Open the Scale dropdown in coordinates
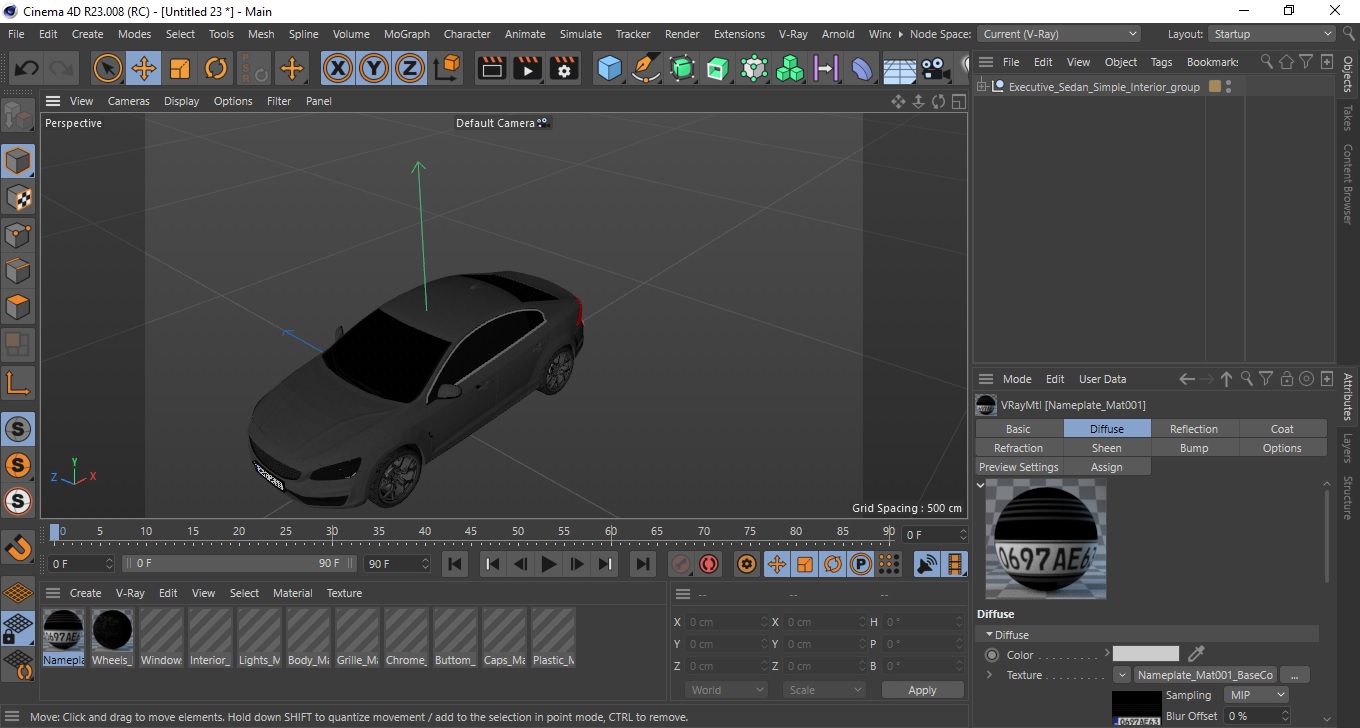1360x728 pixels. [x=825, y=690]
